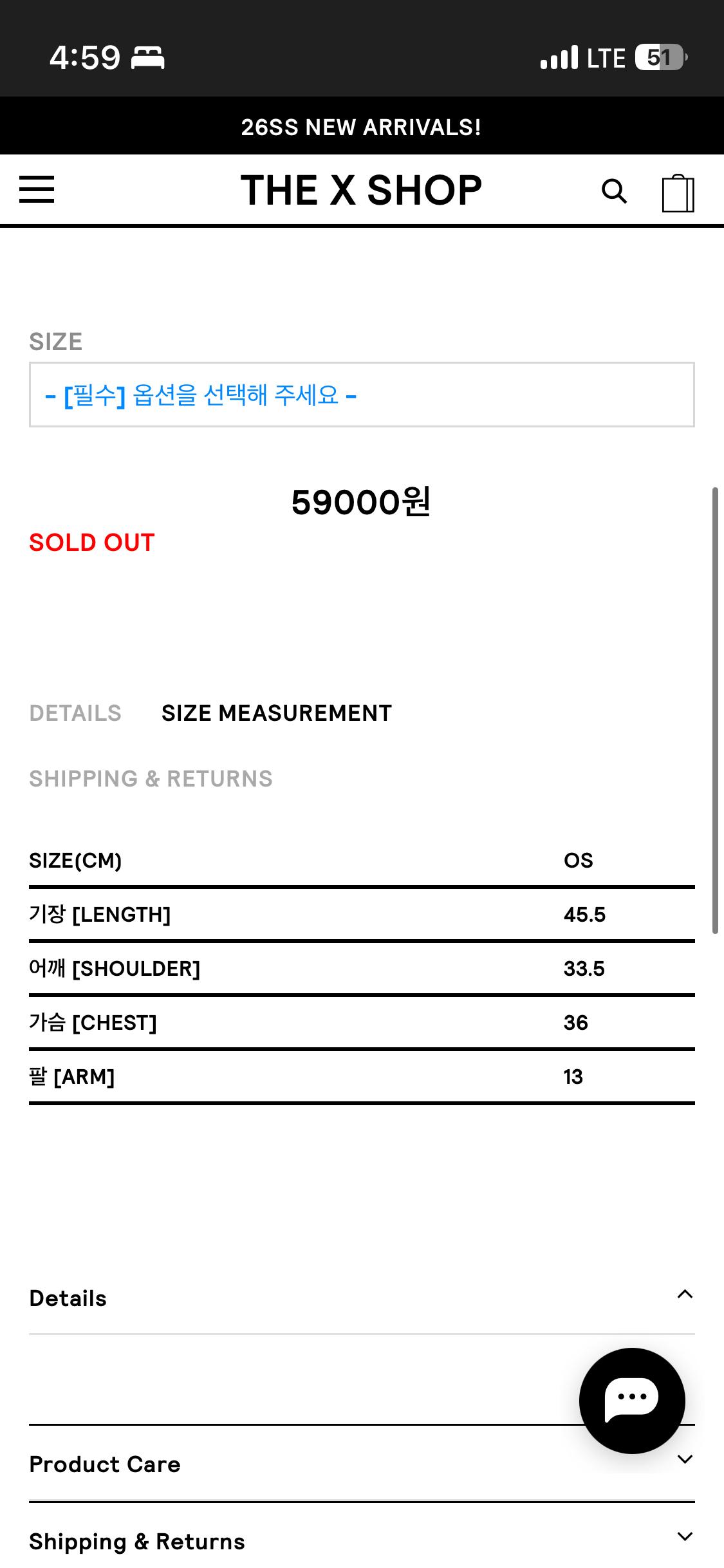Screen dimensions: 724x1568
Task: Tap the SOLD OUT label
Action: coord(92,543)
